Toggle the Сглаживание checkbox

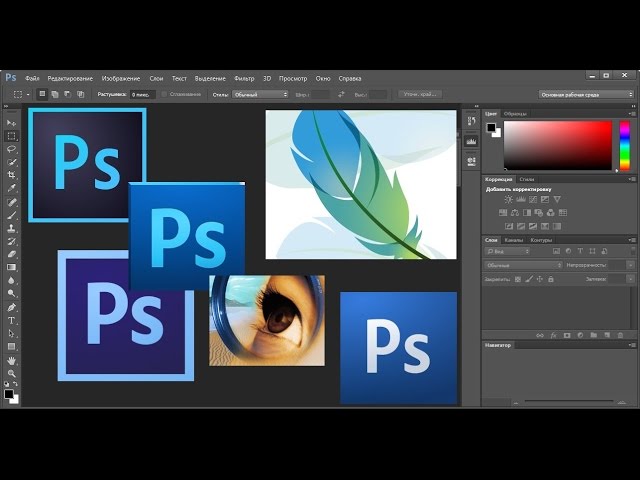tap(164, 94)
